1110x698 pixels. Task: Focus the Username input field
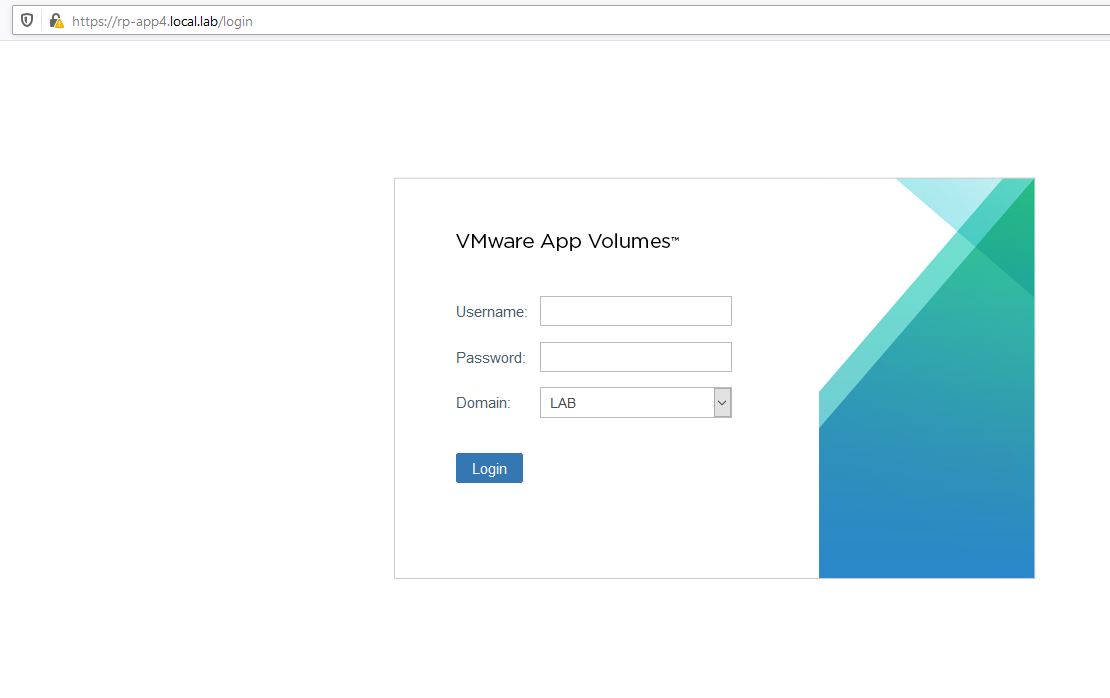click(x=636, y=311)
